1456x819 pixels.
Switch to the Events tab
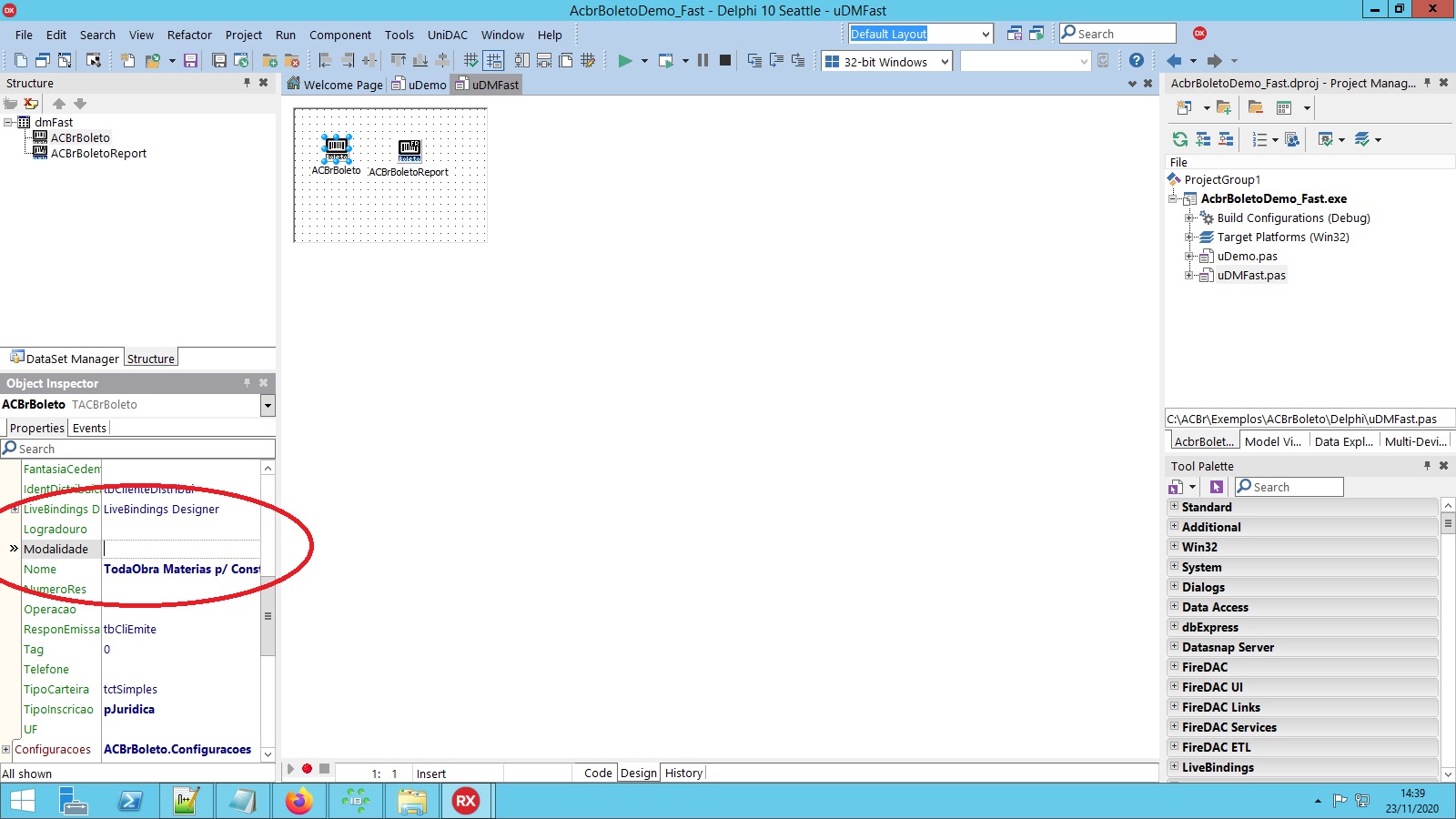[x=89, y=428]
